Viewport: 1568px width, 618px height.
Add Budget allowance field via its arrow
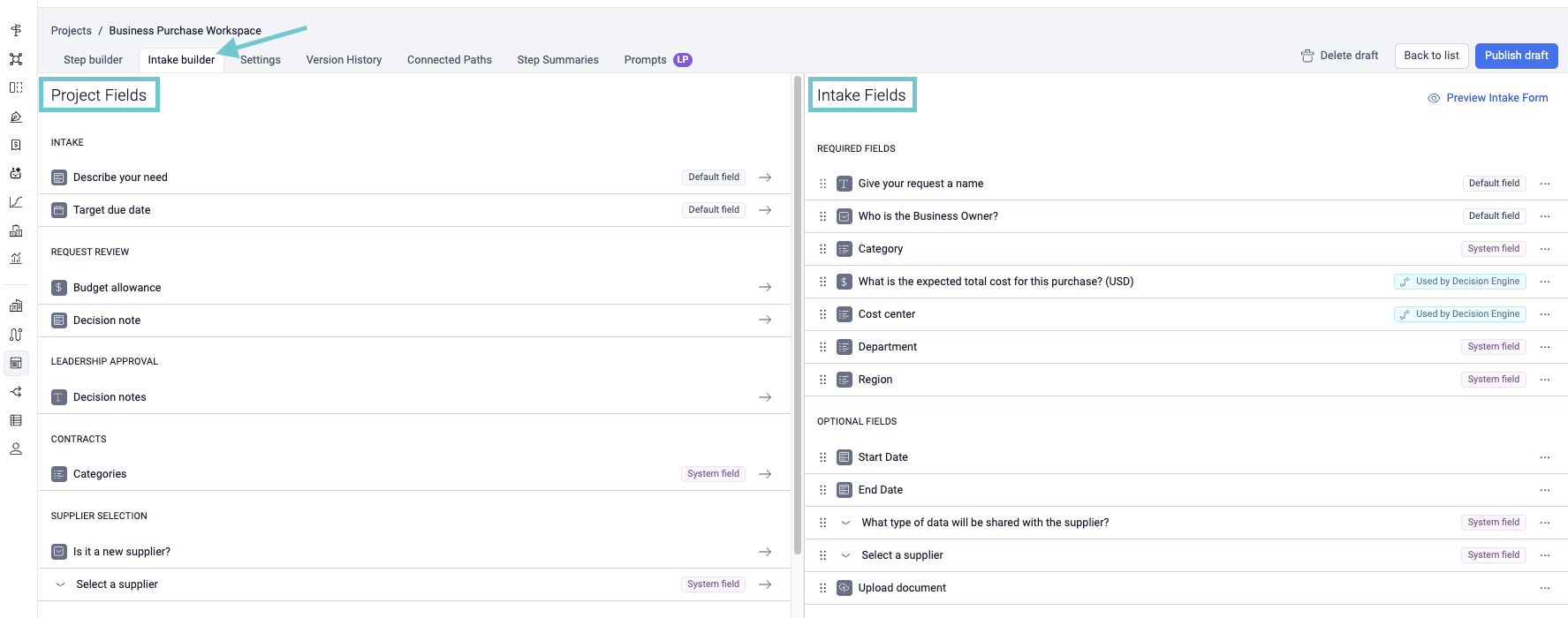pyautogui.click(x=765, y=287)
